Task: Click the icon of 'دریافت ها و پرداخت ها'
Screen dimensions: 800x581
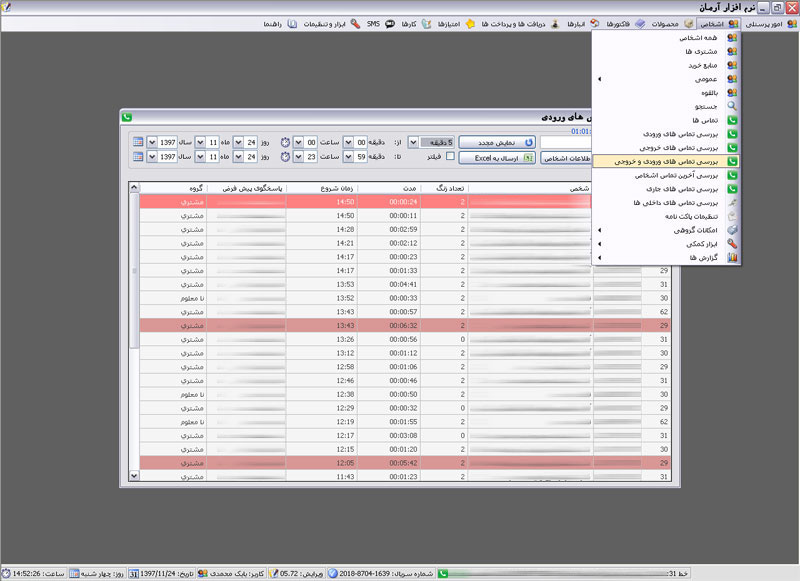Action: point(555,24)
